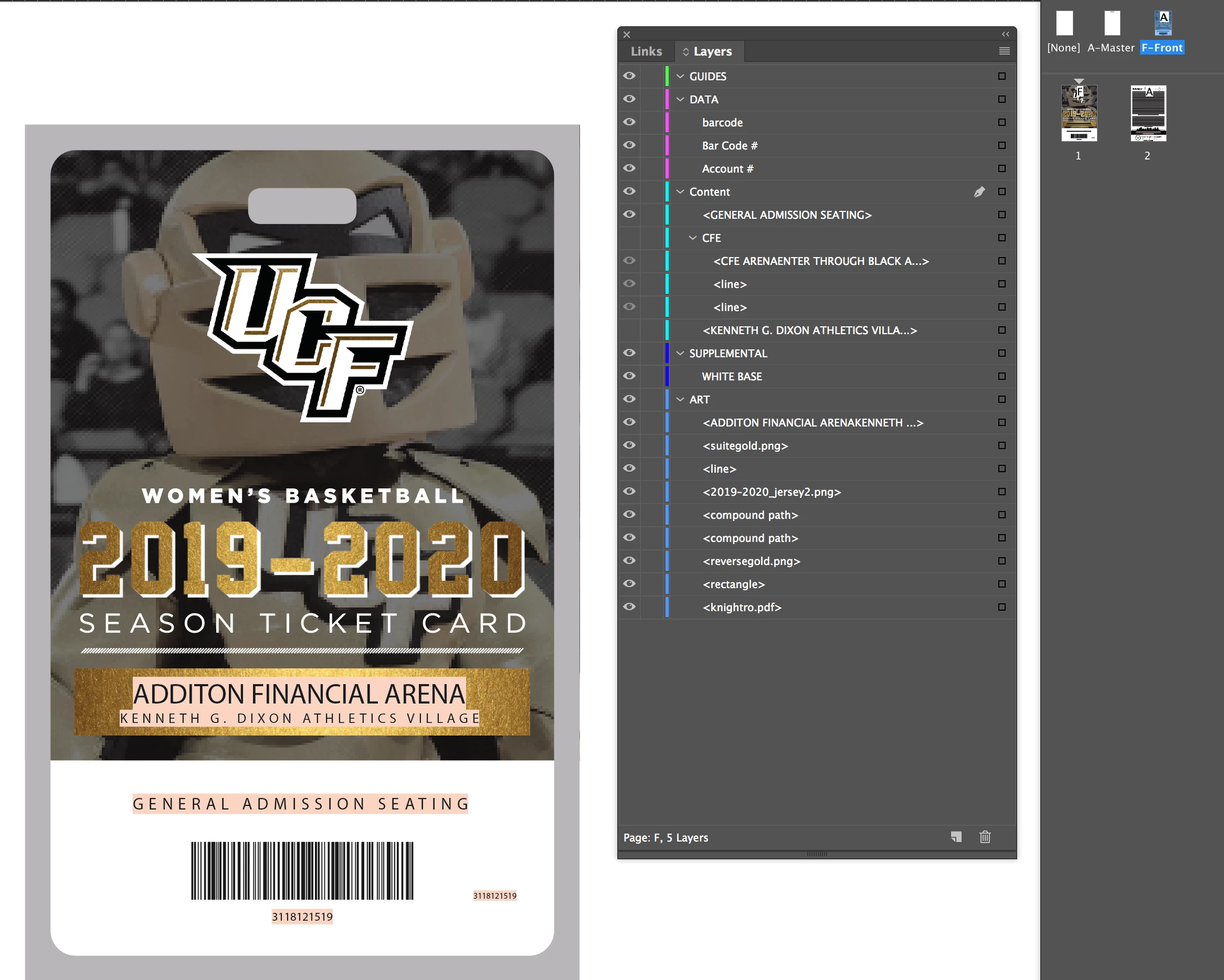Image resolution: width=1224 pixels, height=980 pixels.
Task: Collapse the panel using the double-arrow icon
Action: point(1005,34)
